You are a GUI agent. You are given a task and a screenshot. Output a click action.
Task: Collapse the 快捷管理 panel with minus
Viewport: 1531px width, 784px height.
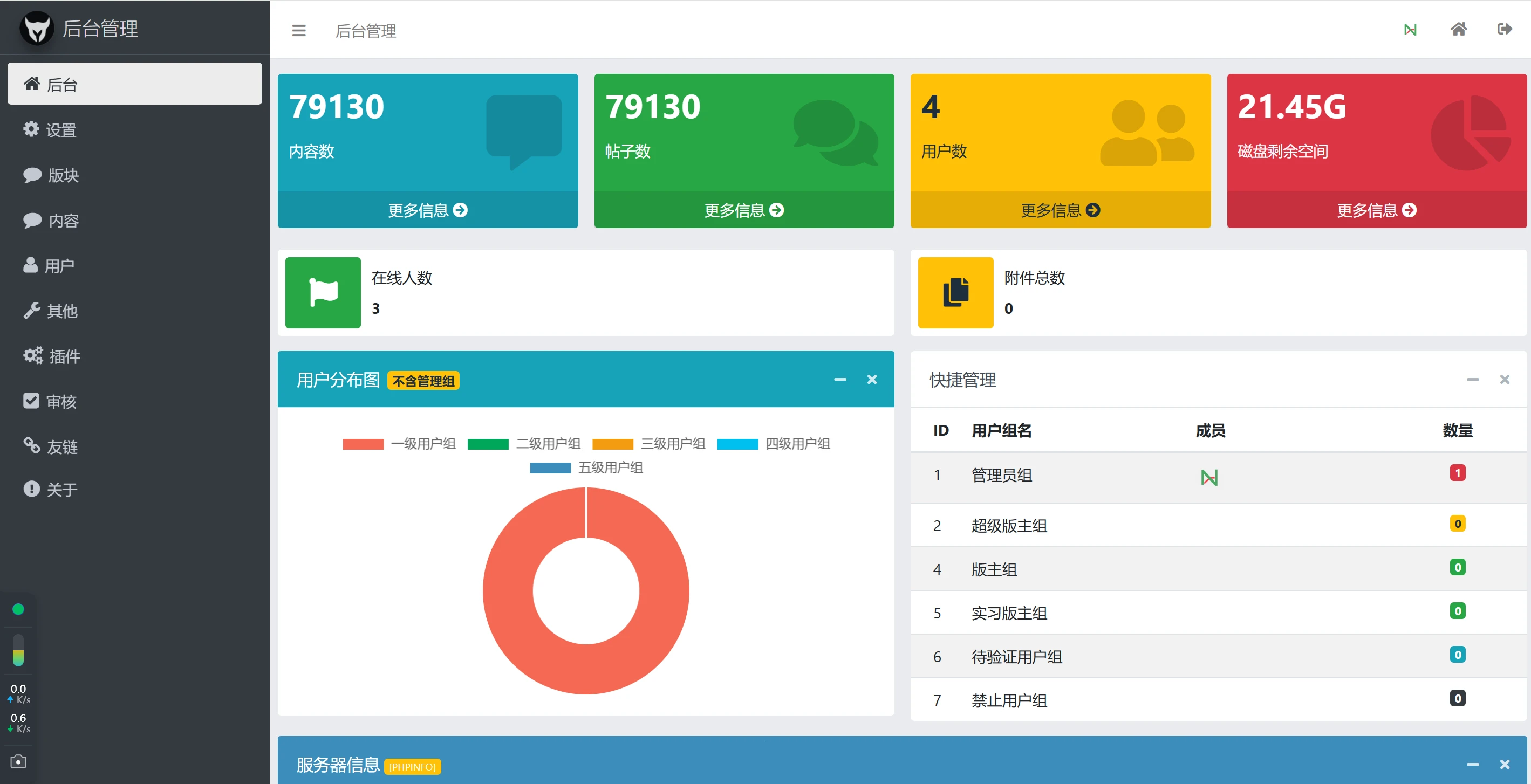pos(1472,380)
